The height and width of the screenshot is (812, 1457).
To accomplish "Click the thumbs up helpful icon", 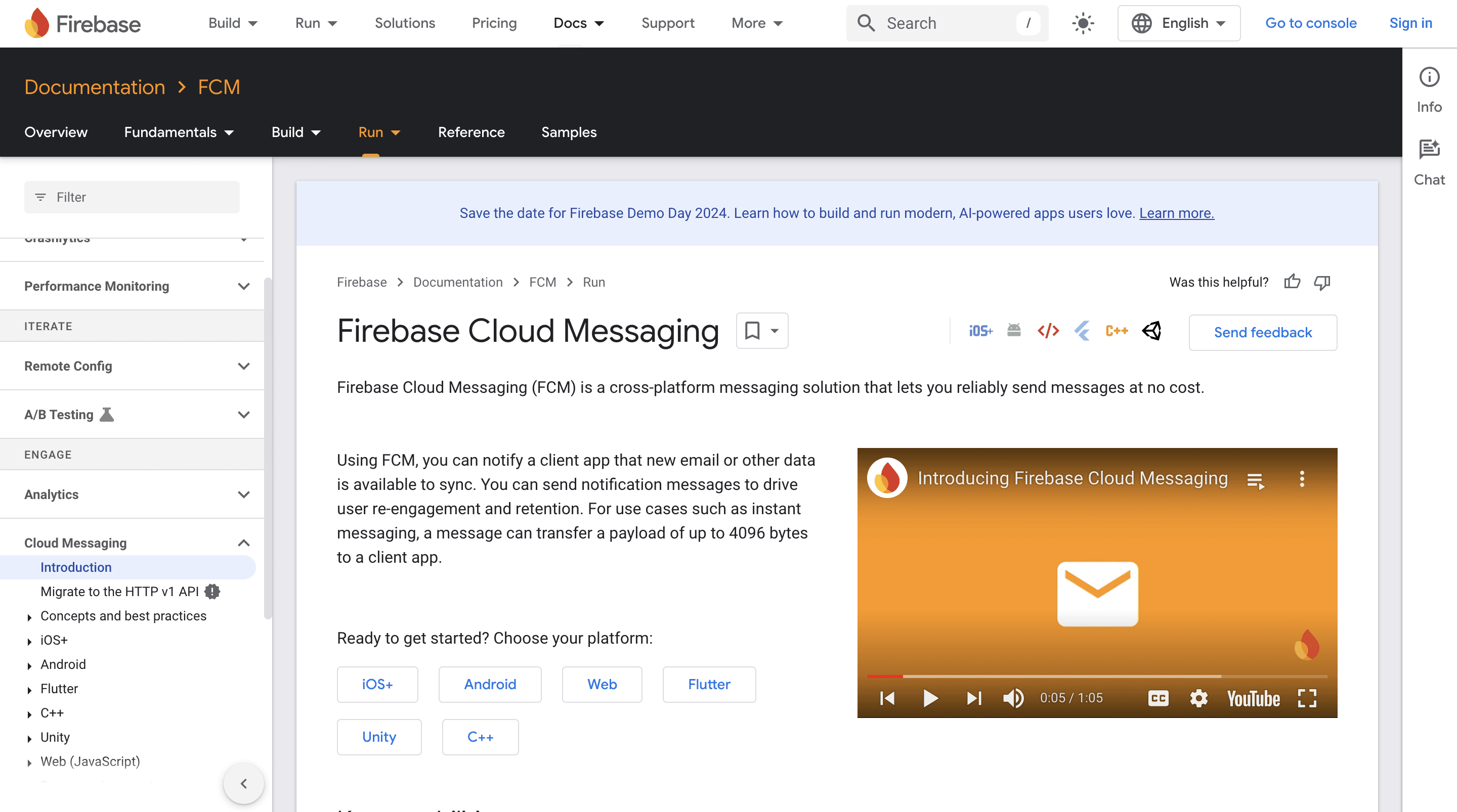I will (1292, 282).
